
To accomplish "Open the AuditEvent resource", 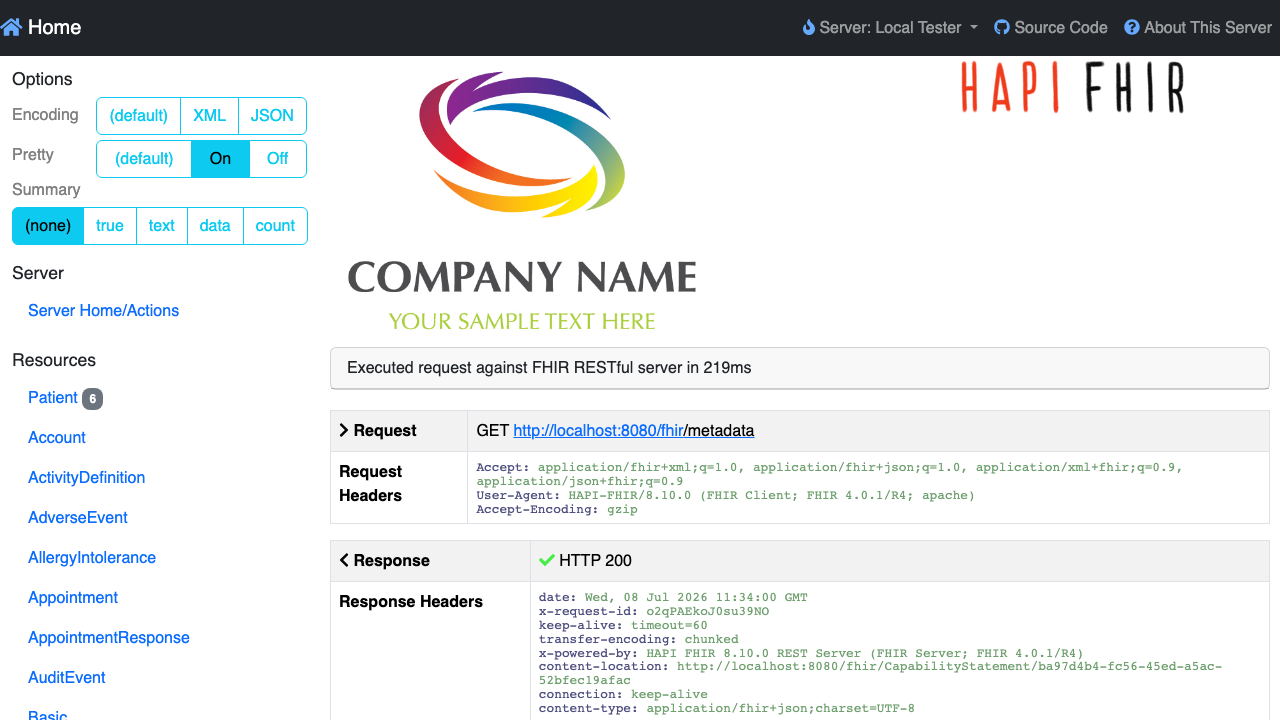I will point(67,677).
